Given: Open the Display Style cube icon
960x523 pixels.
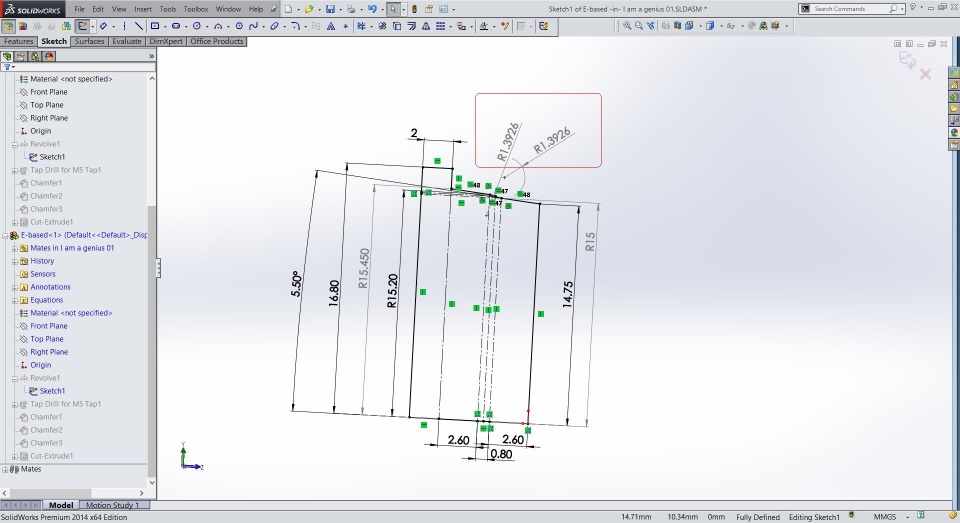Looking at the screenshot, I should click(x=710, y=26).
